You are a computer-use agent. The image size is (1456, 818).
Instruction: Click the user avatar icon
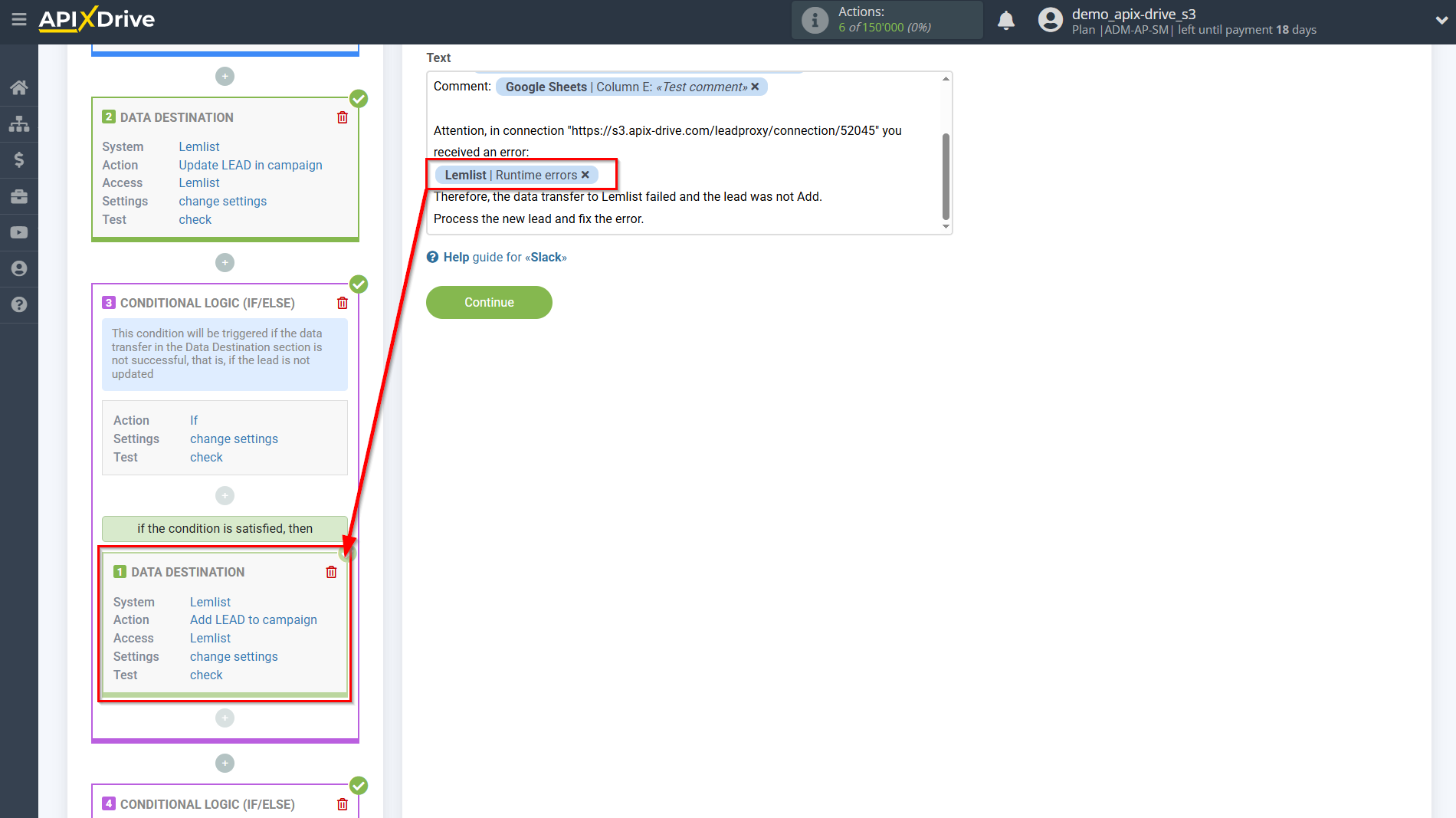click(1051, 20)
